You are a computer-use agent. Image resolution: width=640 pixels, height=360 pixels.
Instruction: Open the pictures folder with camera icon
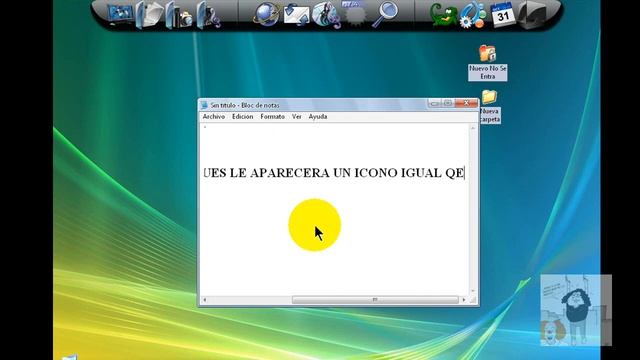point(180,15)
